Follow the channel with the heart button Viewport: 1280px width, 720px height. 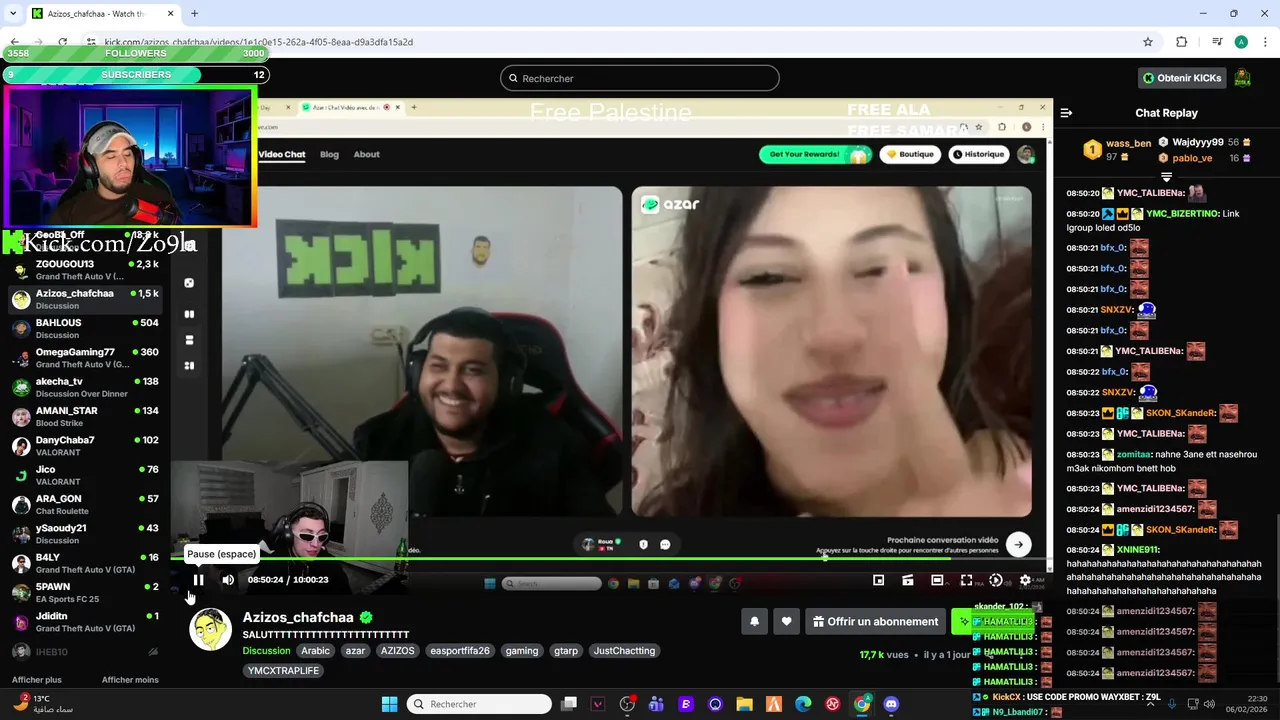[x=786, y=621]
